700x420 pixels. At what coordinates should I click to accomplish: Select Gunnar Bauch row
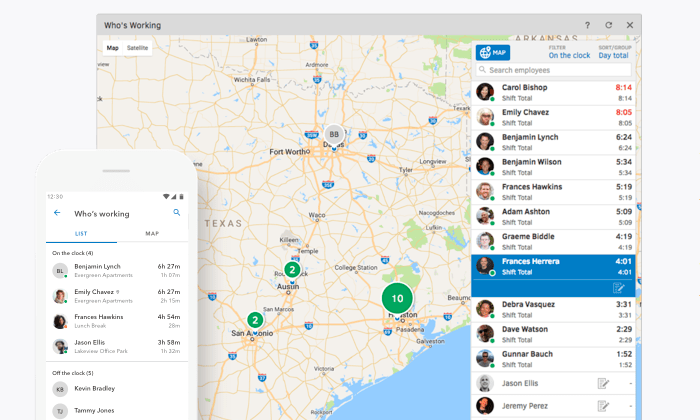(554, 359)
